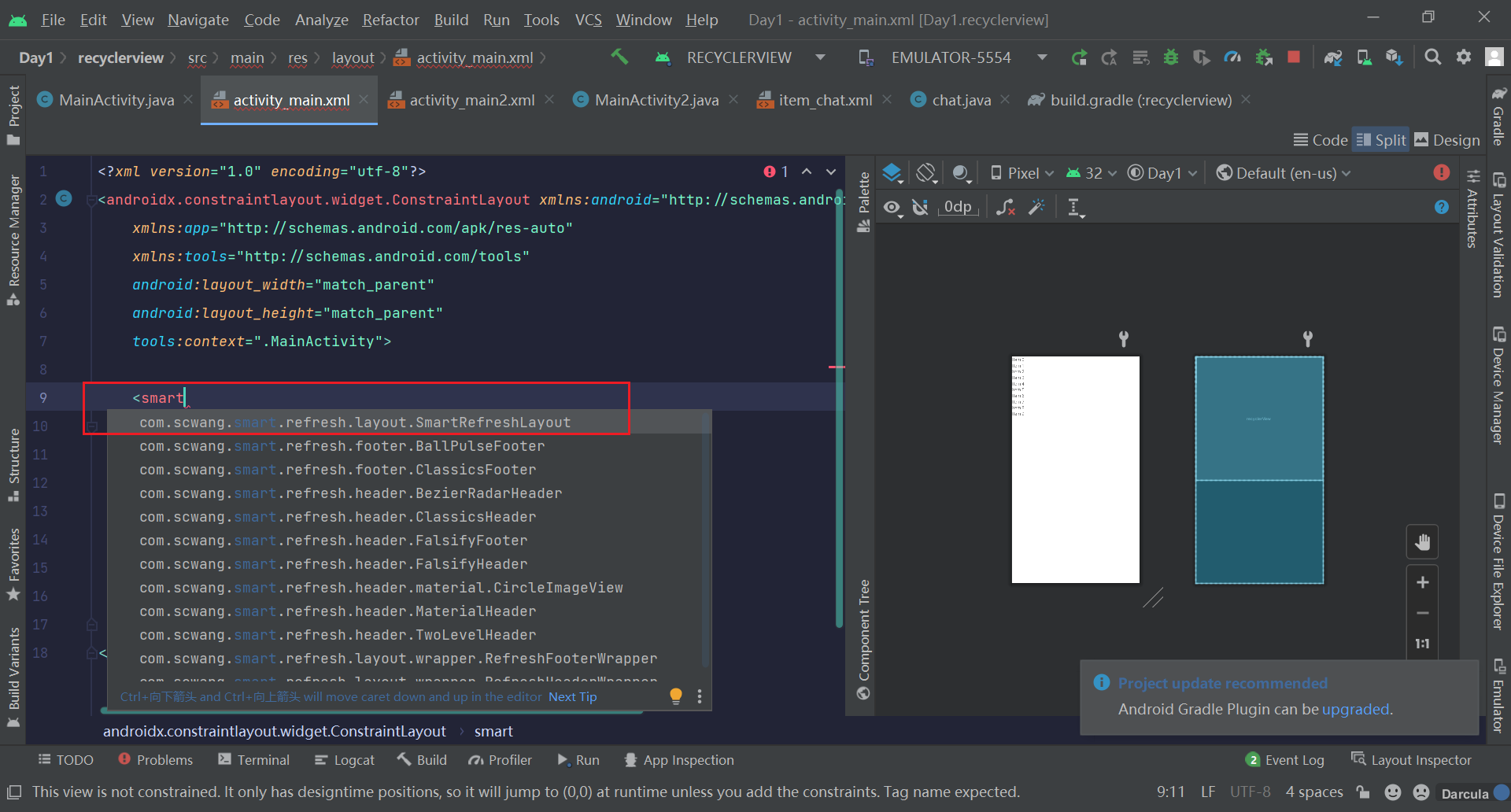Click the Next Tip link in the popup
The width and height of the screenshot is (1511, 812).
point(572,696)
